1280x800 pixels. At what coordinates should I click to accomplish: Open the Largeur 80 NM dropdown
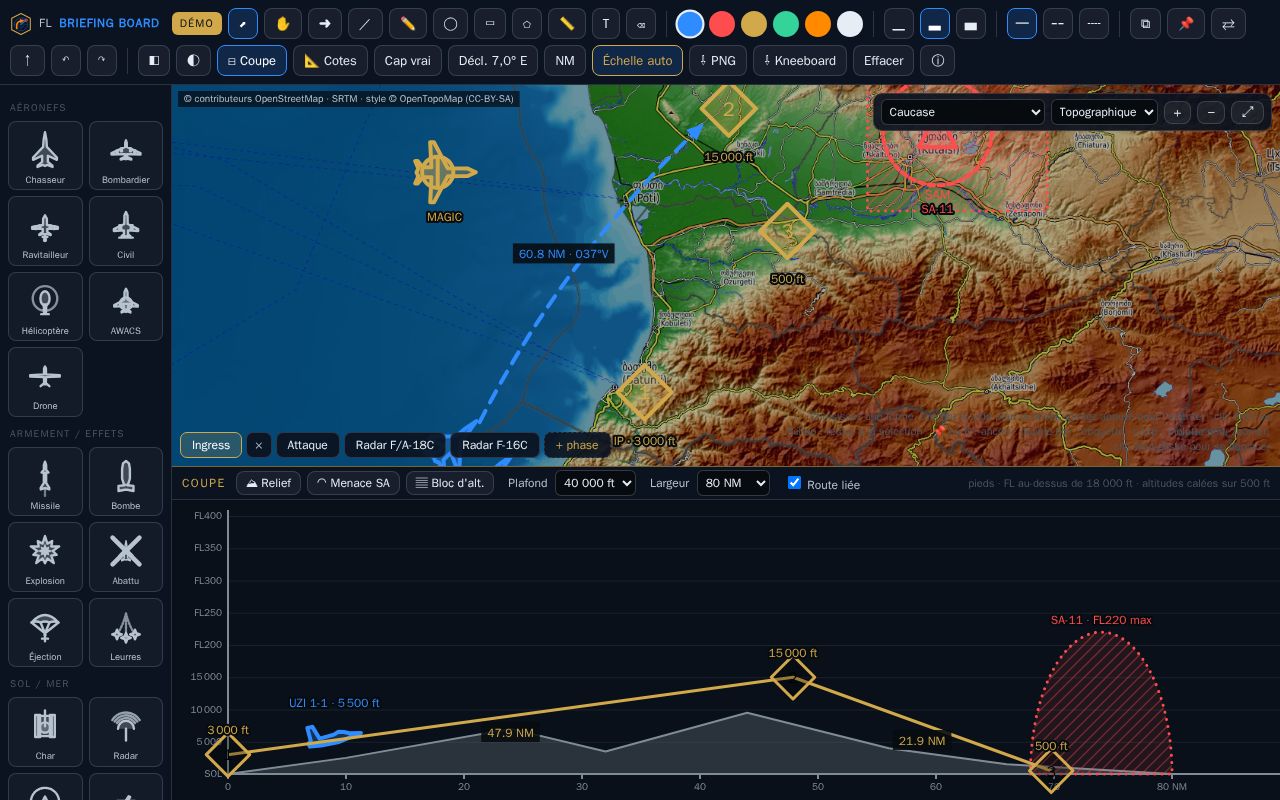point(733,483)
